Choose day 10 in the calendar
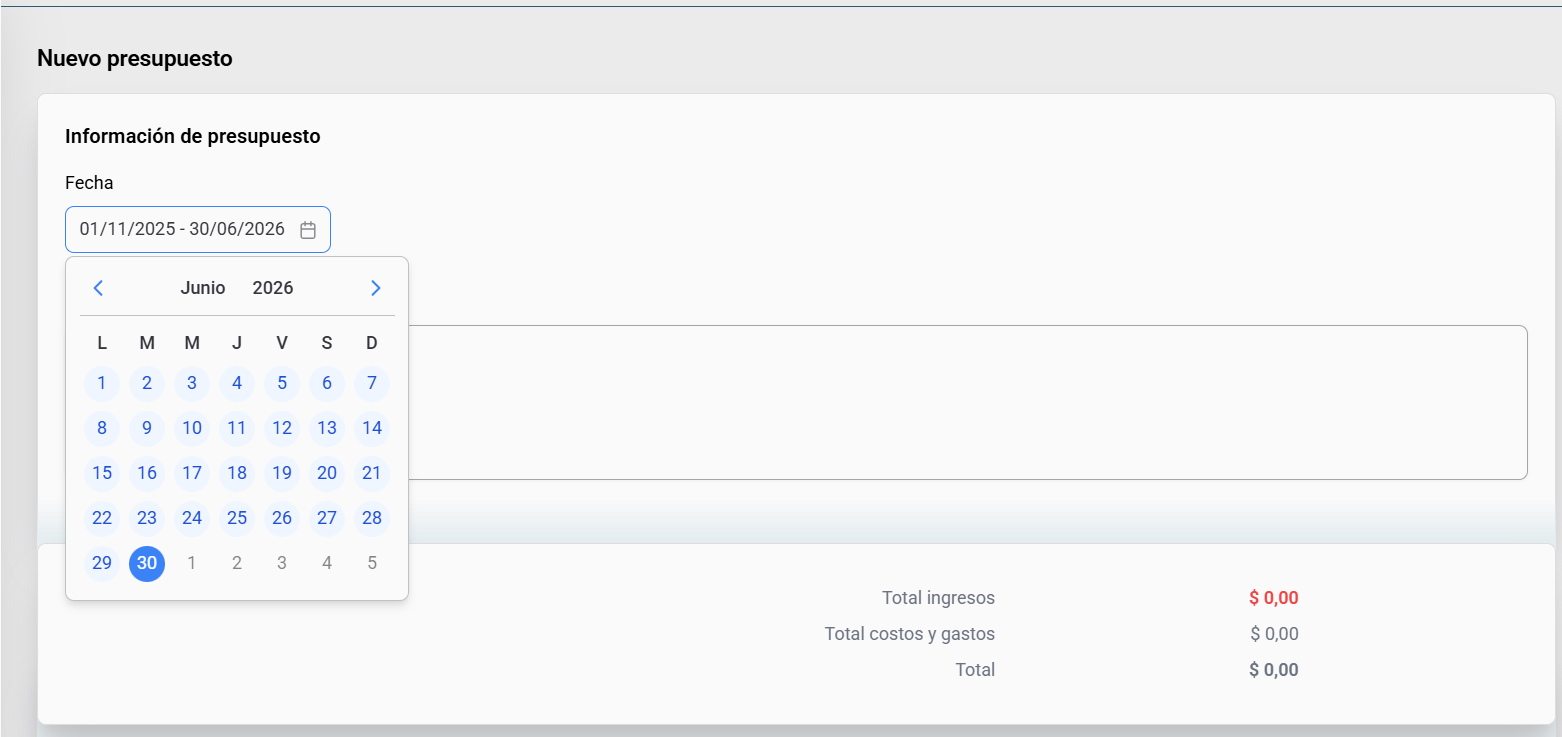 (x=192, y=428)
